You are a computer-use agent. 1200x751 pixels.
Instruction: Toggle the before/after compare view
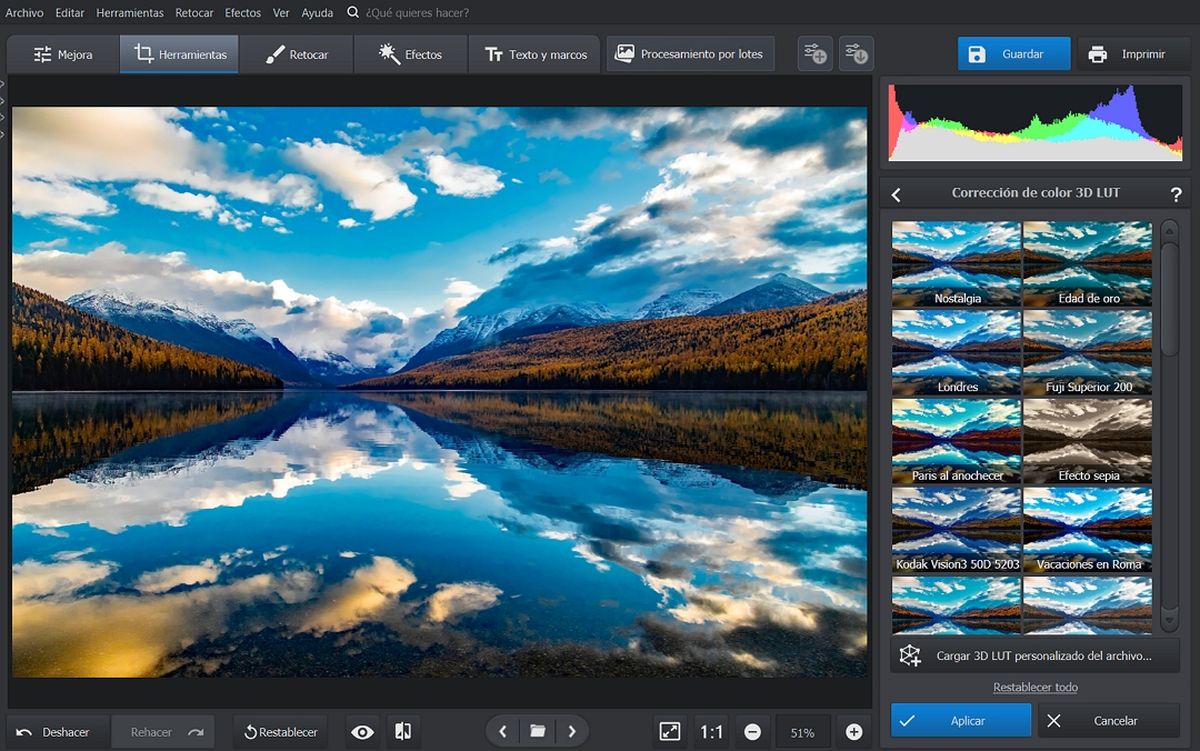coord(403,732)
